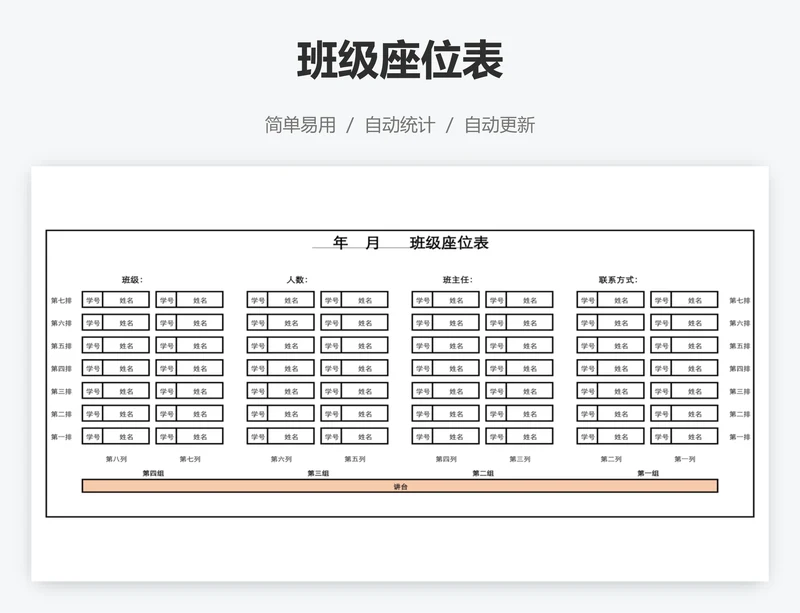Click the 第一列 column label
This screenshot has width=800, height=613.
pos(685,459)
